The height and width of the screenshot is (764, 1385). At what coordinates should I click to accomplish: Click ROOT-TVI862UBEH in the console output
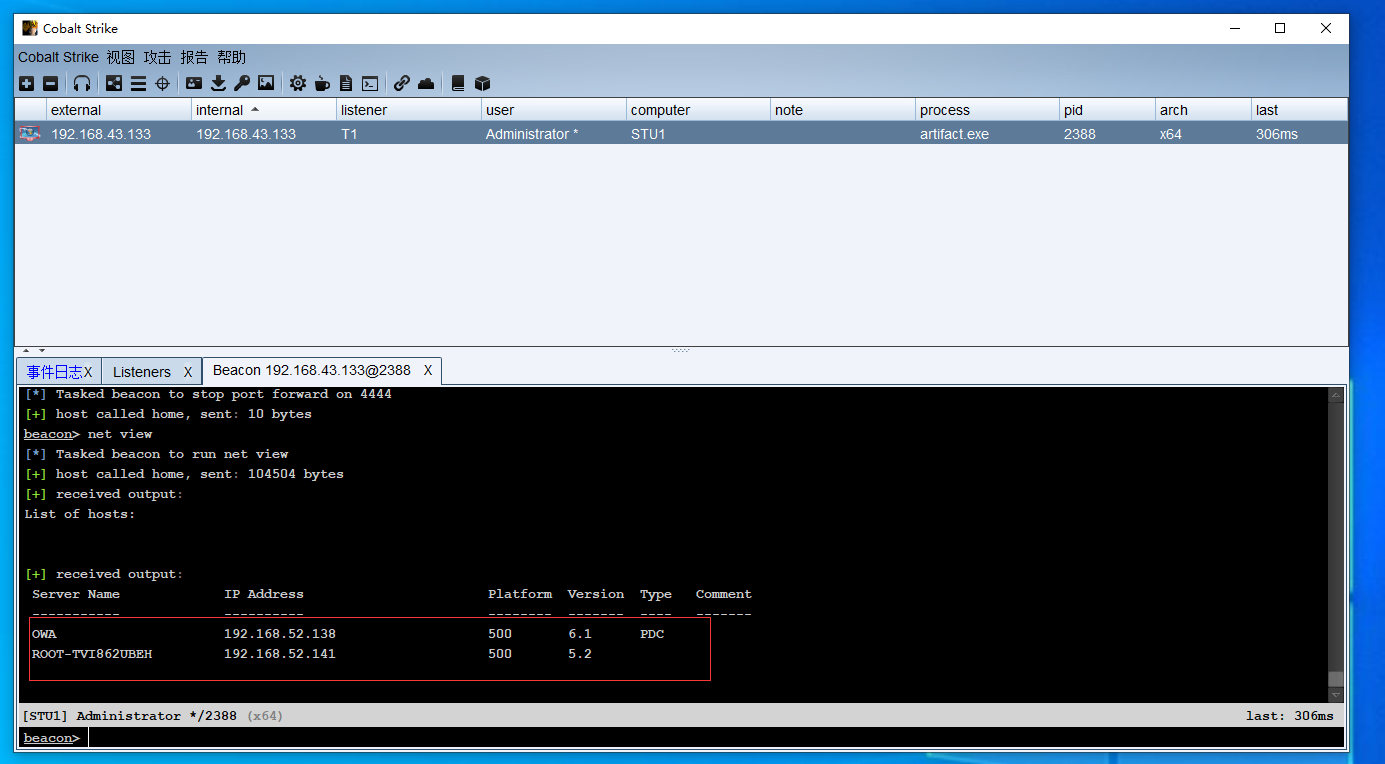(x=92, y=654)
